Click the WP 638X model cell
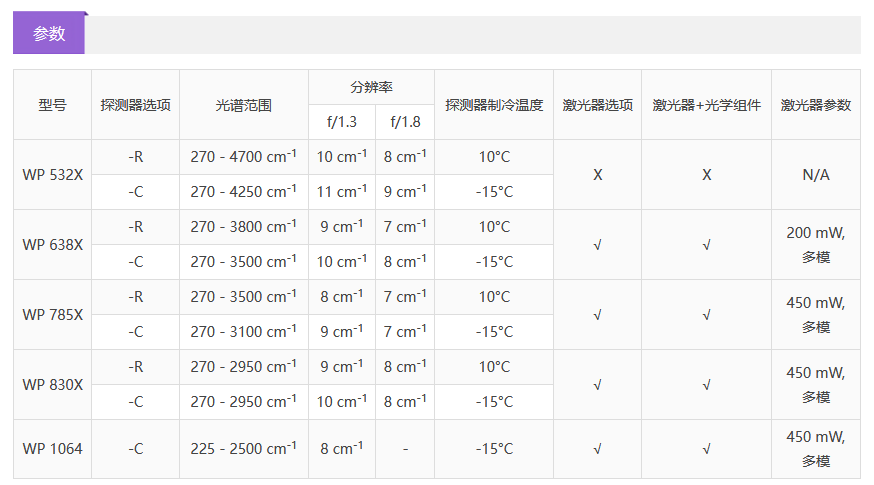The width and height of the screenshot is (874, 485). (52, 244)
